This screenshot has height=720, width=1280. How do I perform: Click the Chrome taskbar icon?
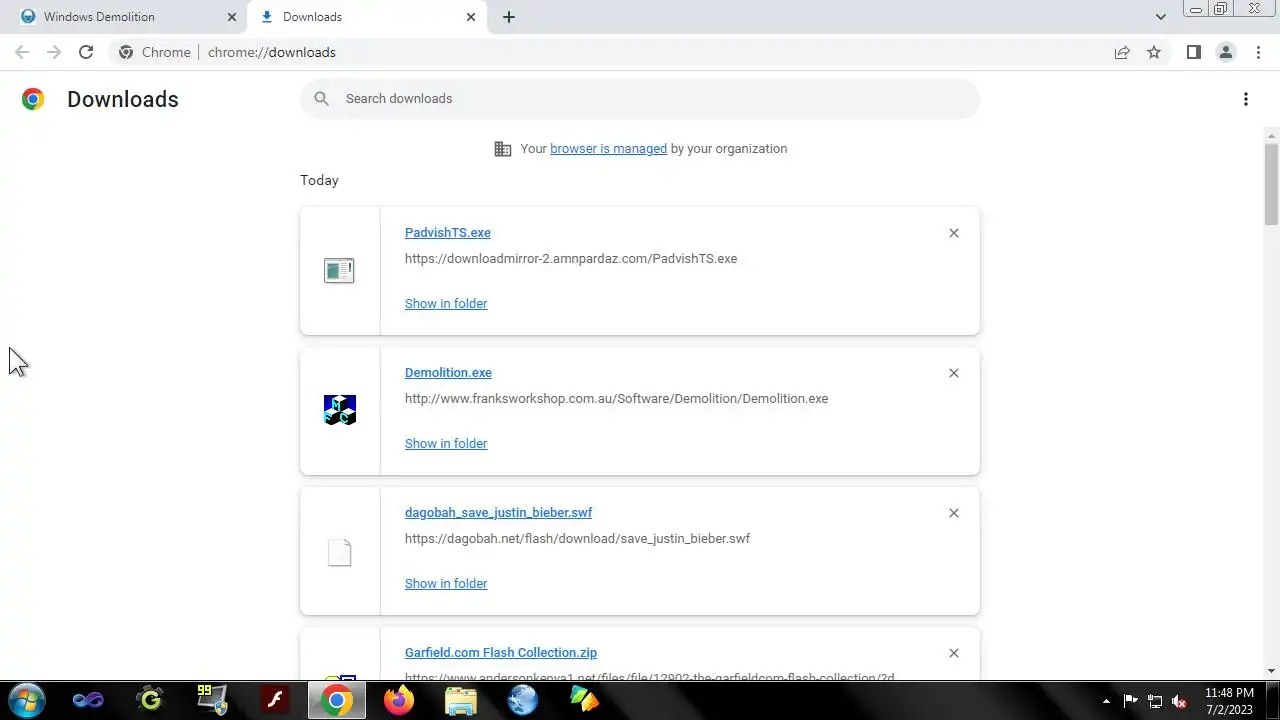[337, 700]
